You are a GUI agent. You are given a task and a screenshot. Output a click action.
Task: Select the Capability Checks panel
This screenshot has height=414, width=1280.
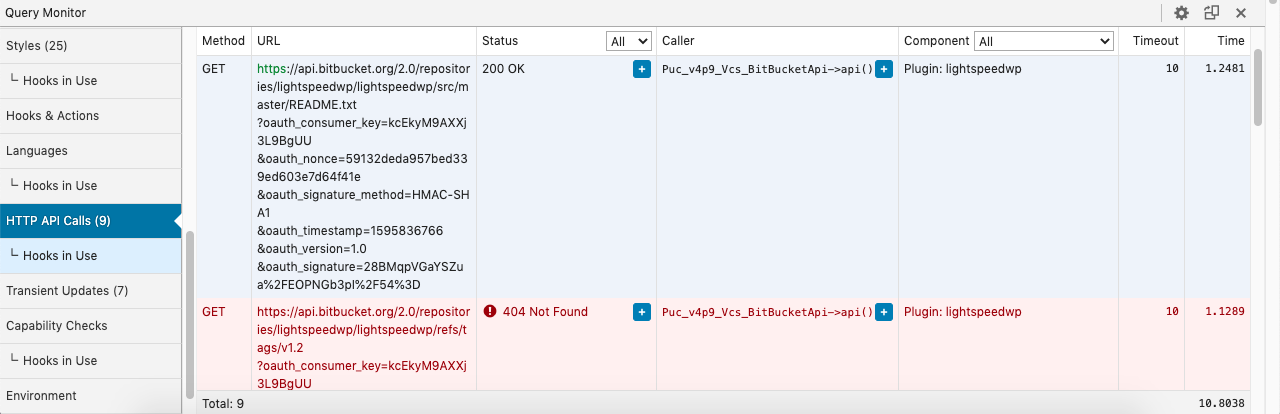click(90, 326)
